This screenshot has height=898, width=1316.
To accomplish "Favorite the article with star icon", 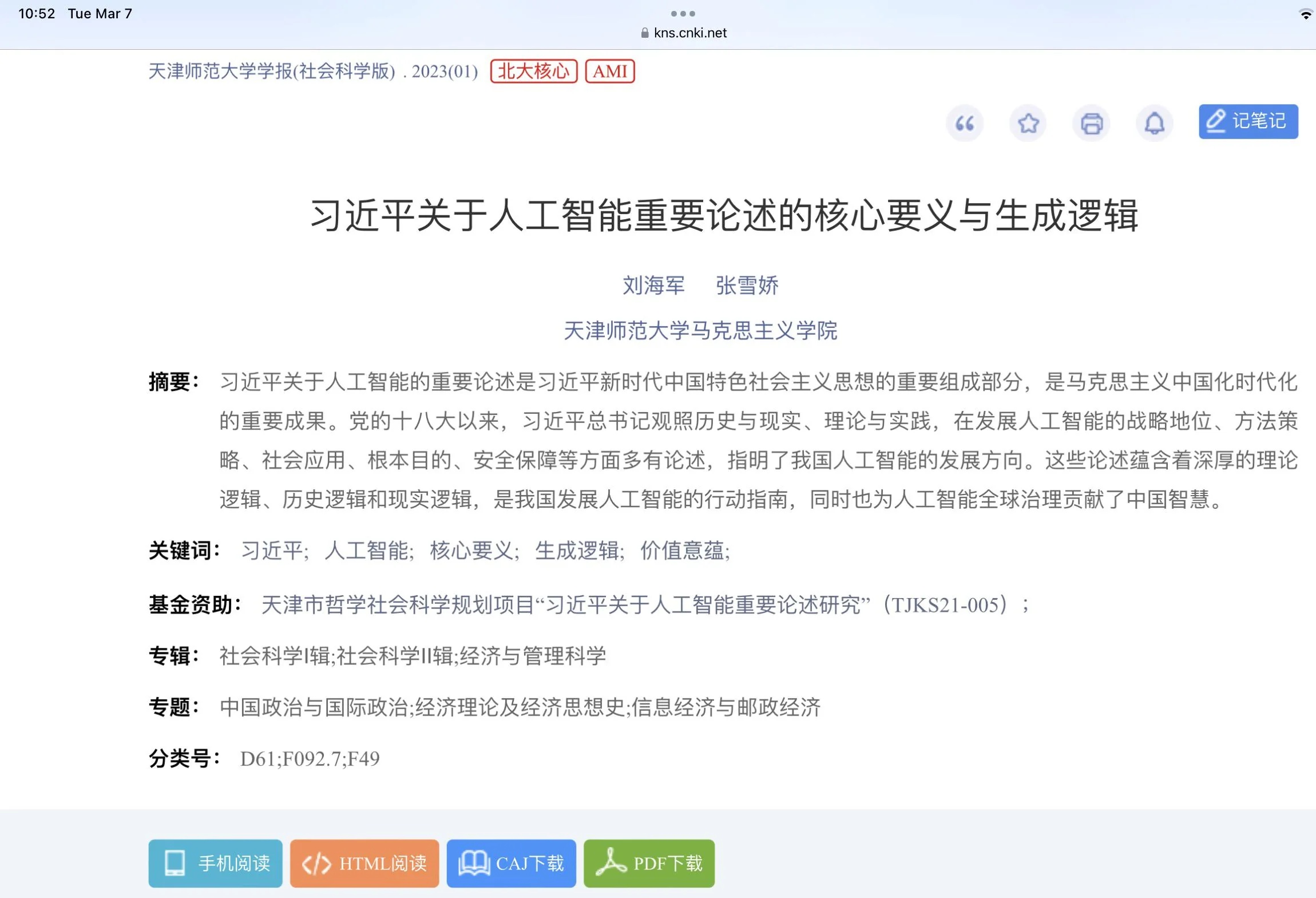I will coord(1028,123).
